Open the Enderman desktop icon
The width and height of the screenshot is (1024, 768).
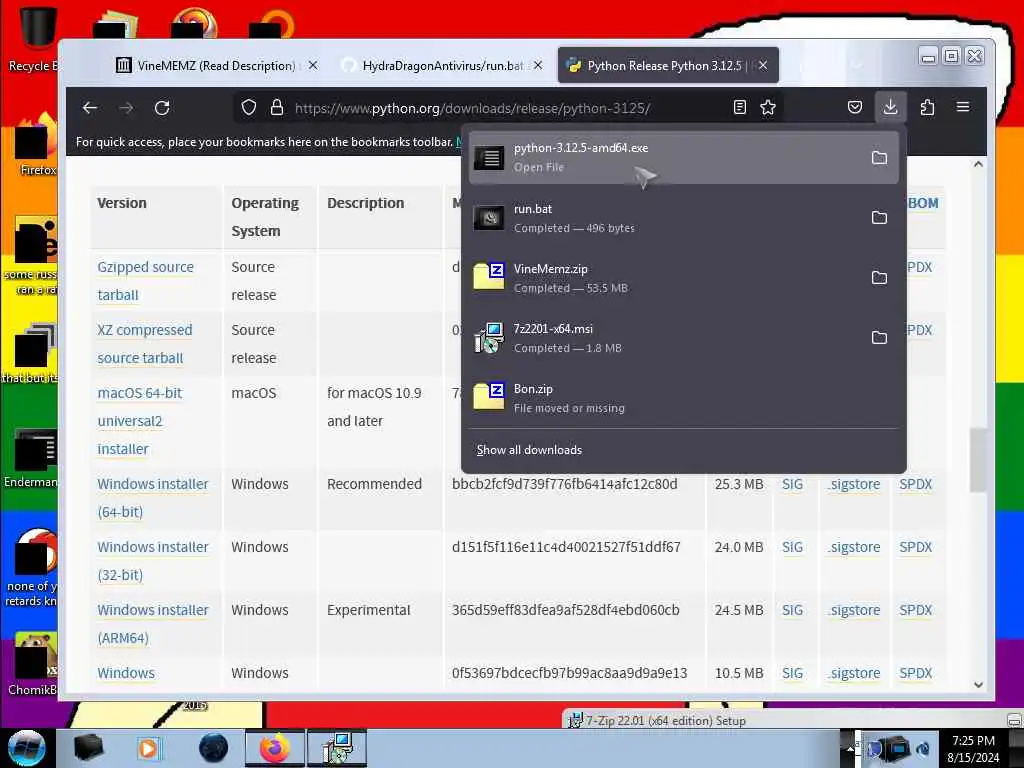[31, 457]
